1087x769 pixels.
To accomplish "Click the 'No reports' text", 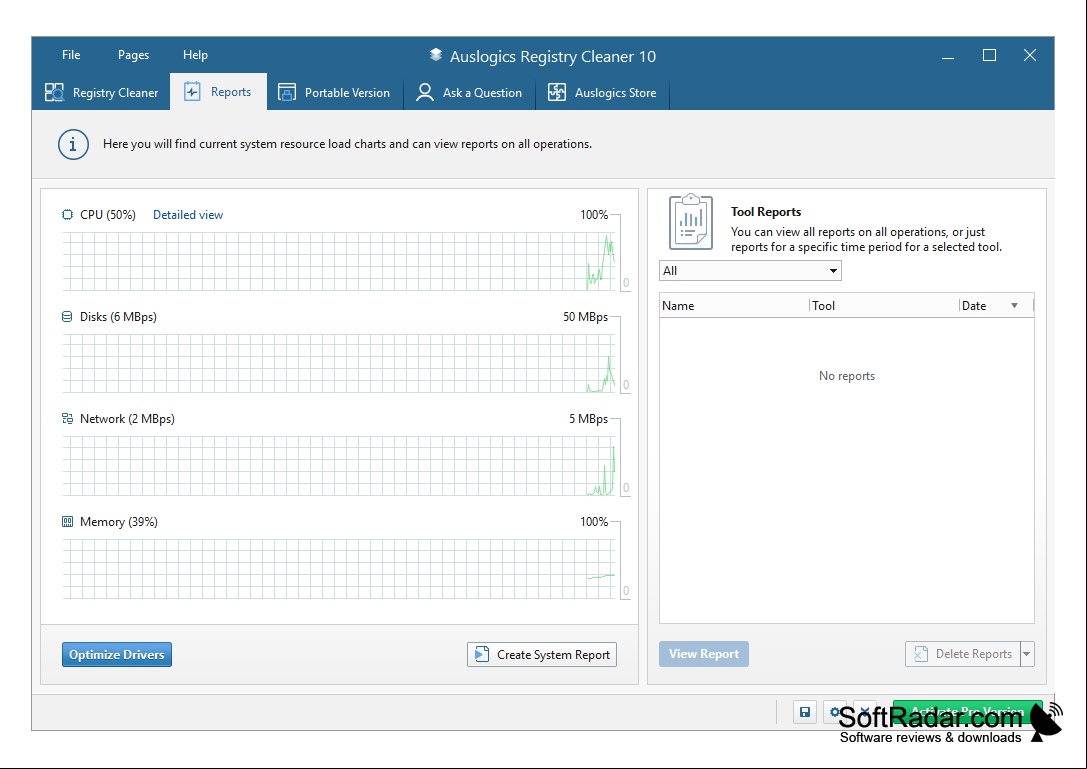I will [x=846, y=376].
